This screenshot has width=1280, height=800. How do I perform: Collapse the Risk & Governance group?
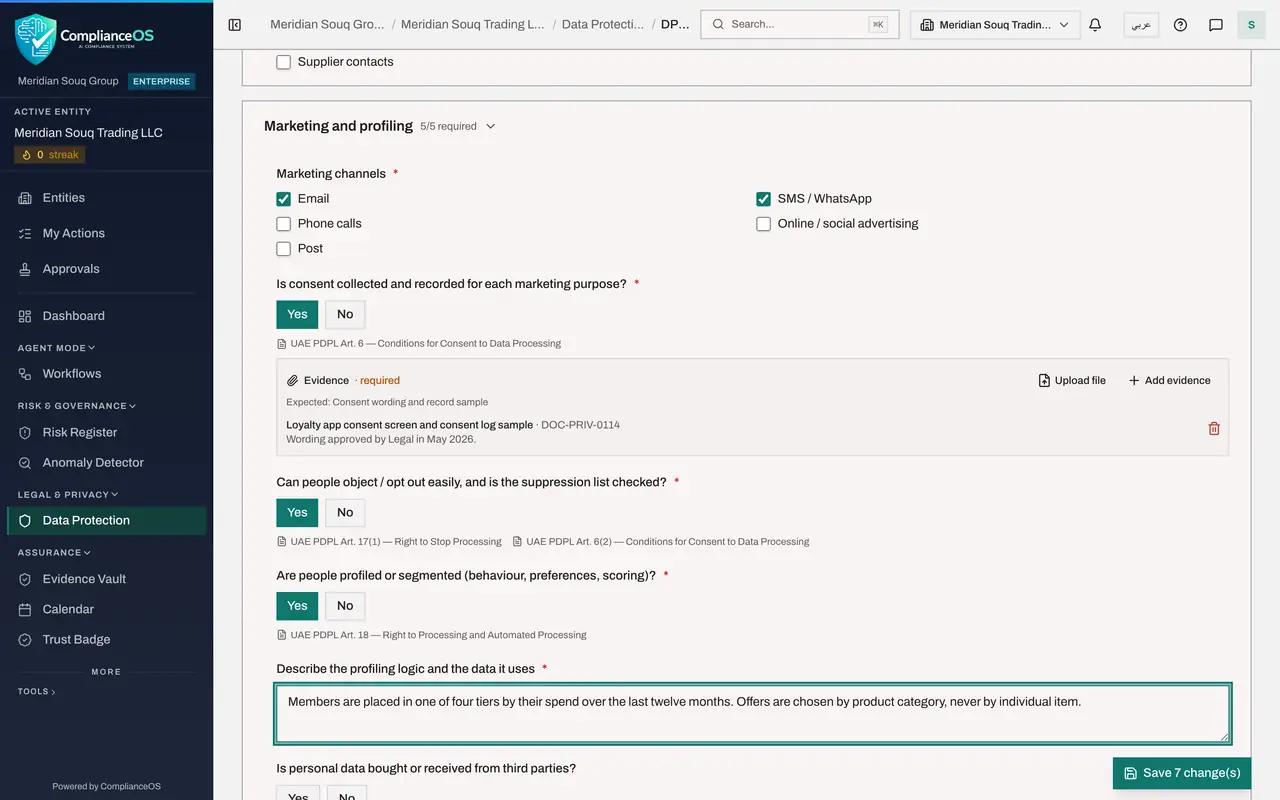(77, 406)
